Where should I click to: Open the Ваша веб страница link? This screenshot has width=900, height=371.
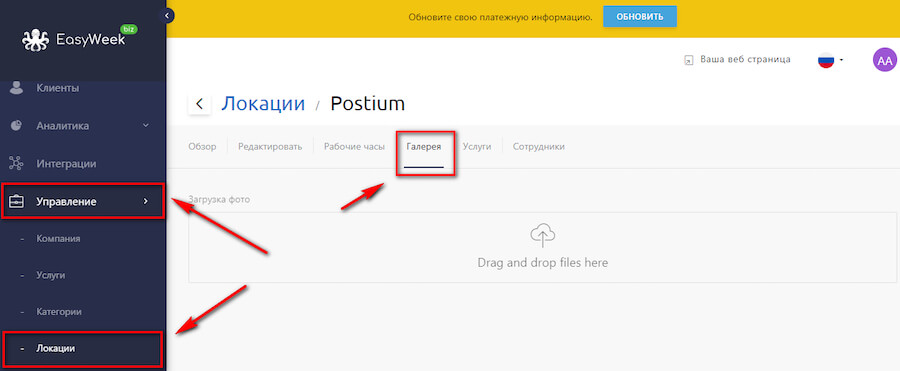coord(745,59)
